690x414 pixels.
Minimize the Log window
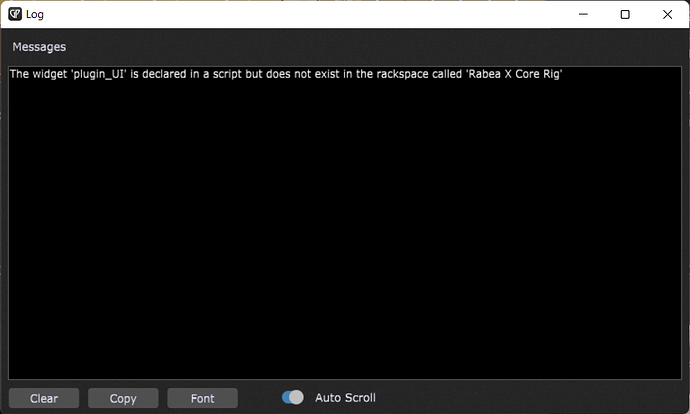[583, 14]
